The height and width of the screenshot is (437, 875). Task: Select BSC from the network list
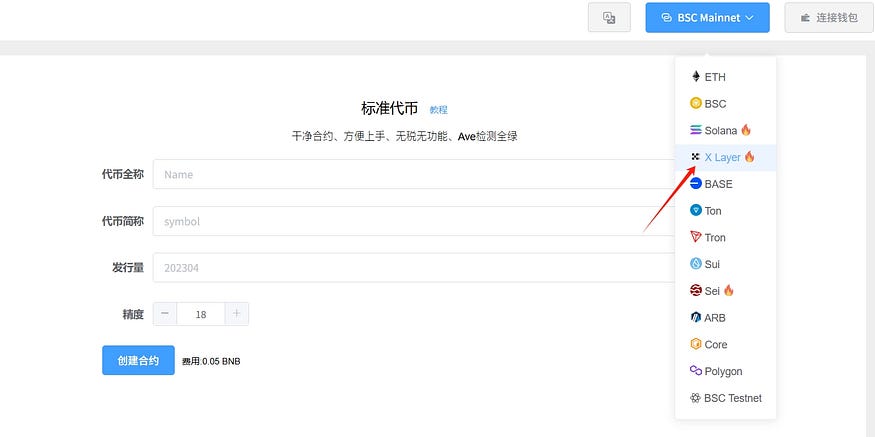(725, 104)
